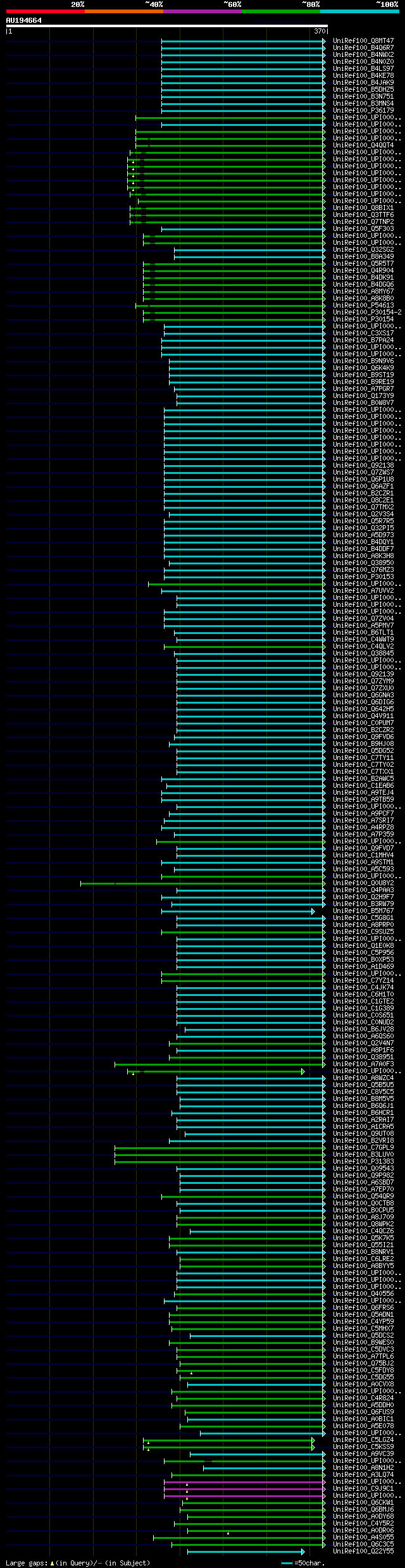Select hit UniRef100_Q4QQT4
The height and width of the screenshot is (1568, 405).
pos(363,146)
